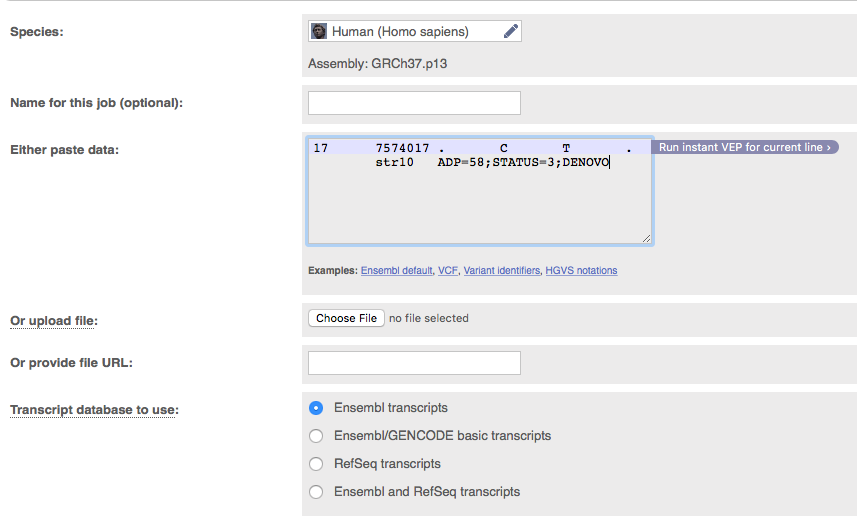Select the Ensembl transcripts radio option

[316, 408]
